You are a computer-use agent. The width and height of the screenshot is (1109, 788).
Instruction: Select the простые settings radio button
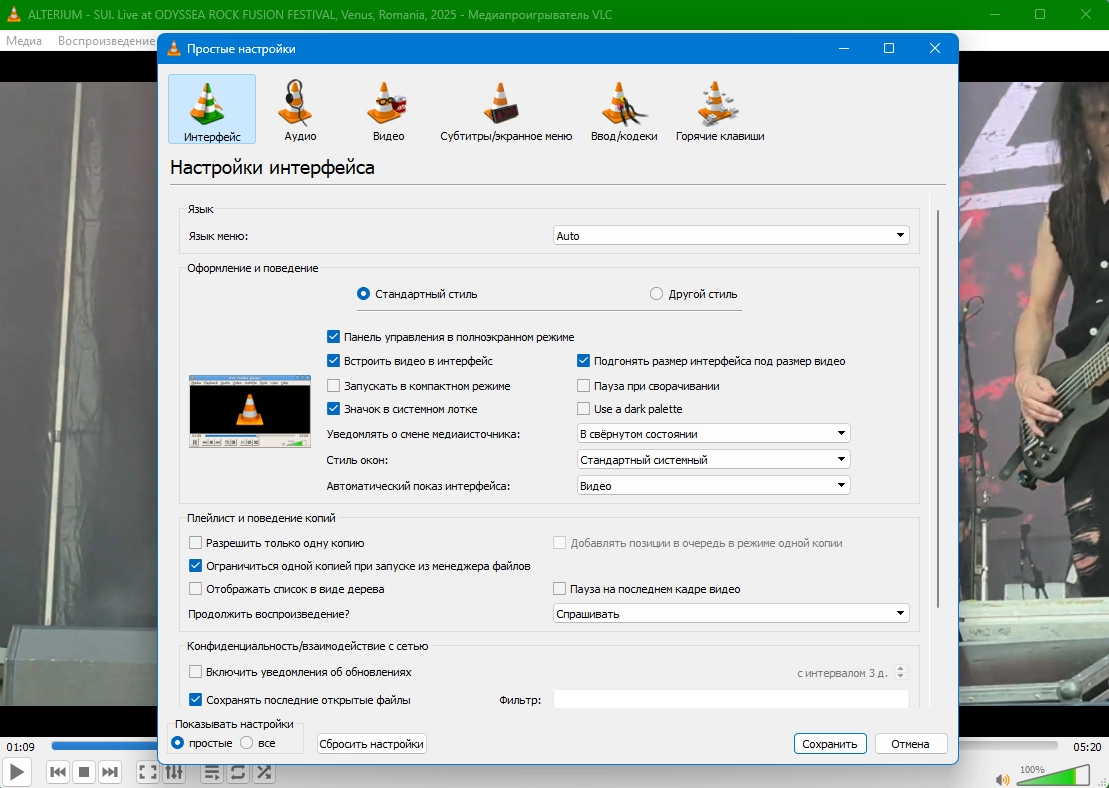pos(178,743)
